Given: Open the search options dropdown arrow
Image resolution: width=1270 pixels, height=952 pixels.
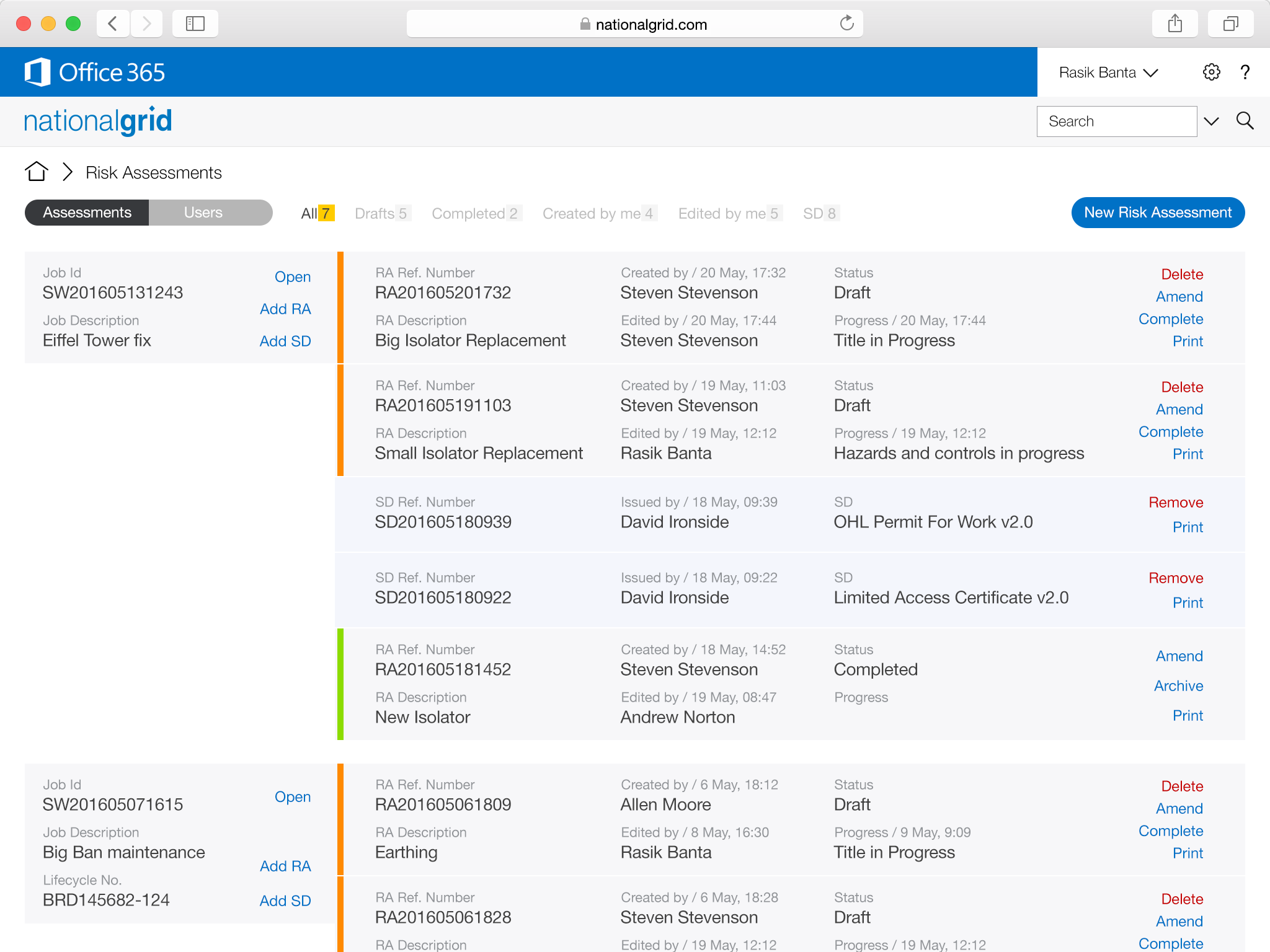Looking at the screenshot, I should pos(1211,121).
